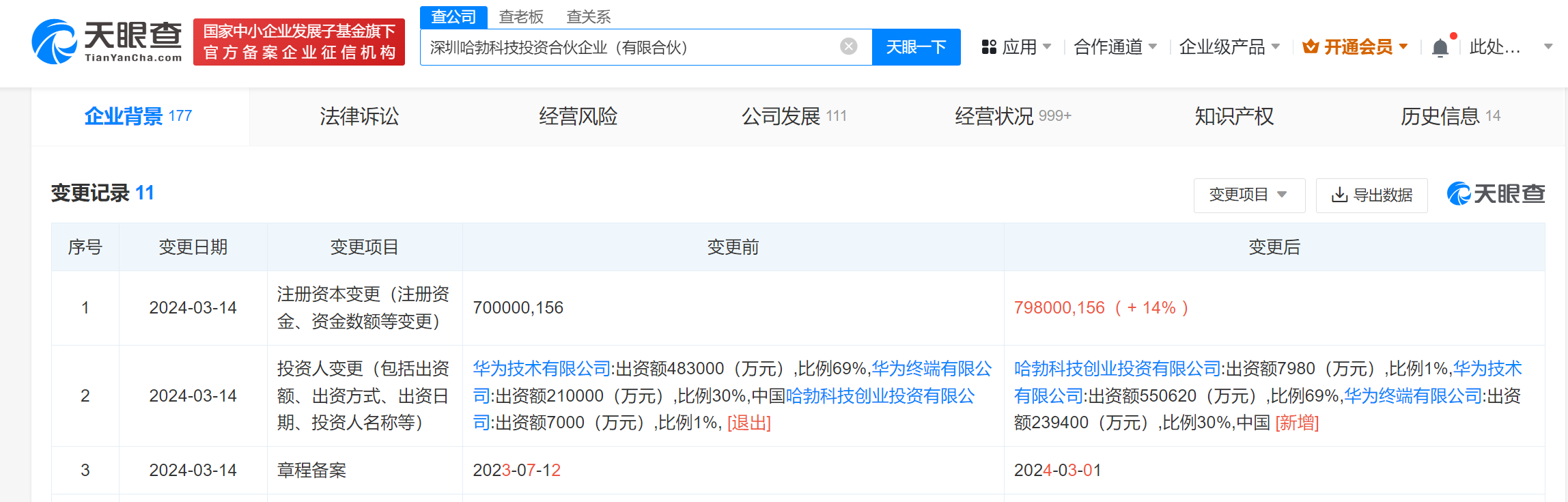Click the apps grid icon
The image size is (1568, 502).
click(x=989, y=47)
